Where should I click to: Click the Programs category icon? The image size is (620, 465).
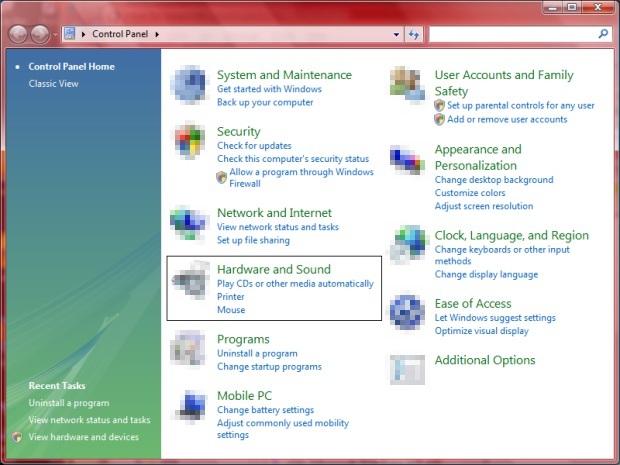point(190,349)
